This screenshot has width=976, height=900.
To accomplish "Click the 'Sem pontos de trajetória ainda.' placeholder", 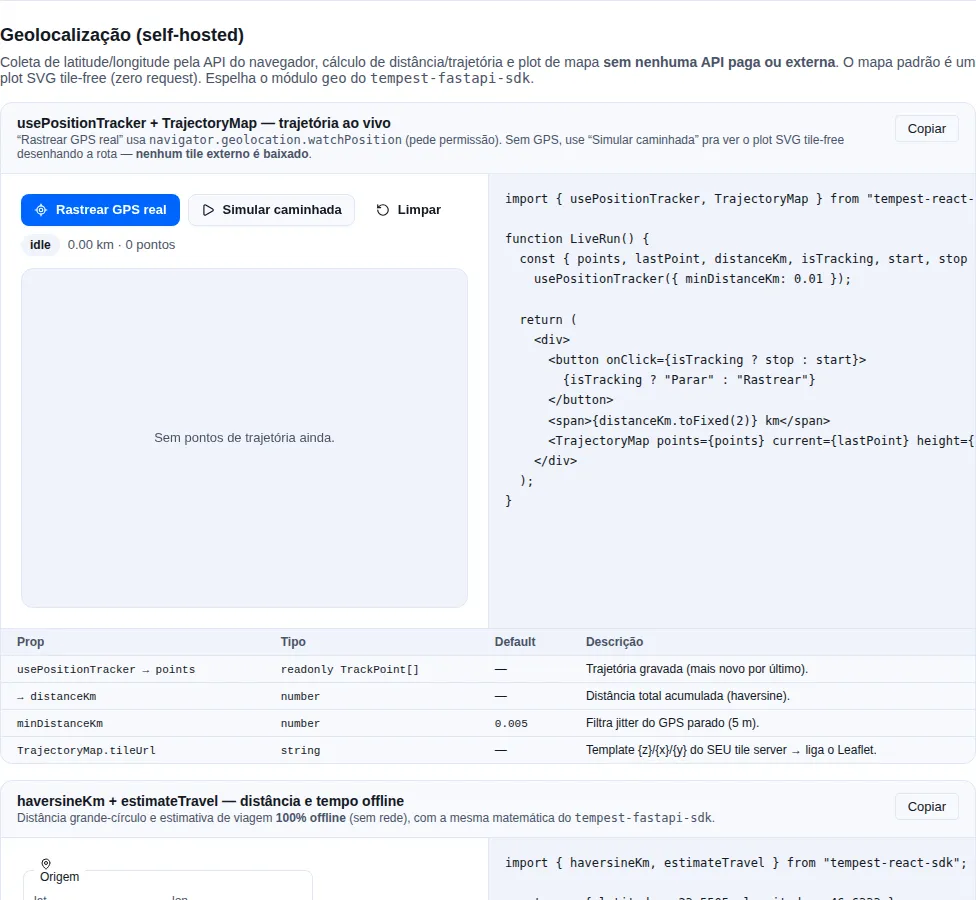I will [x=244, y=438].
